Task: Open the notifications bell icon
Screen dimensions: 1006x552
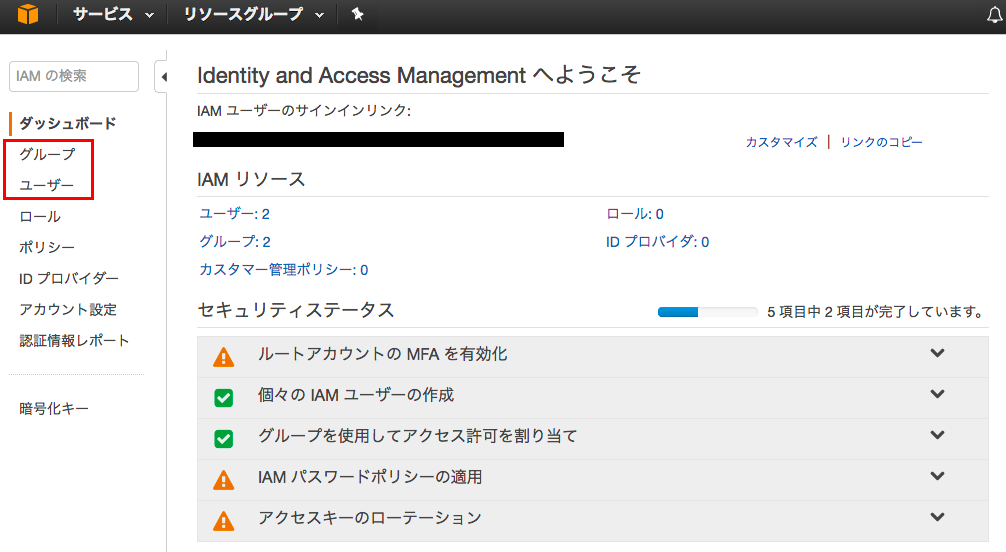Action: click(994, 15)
